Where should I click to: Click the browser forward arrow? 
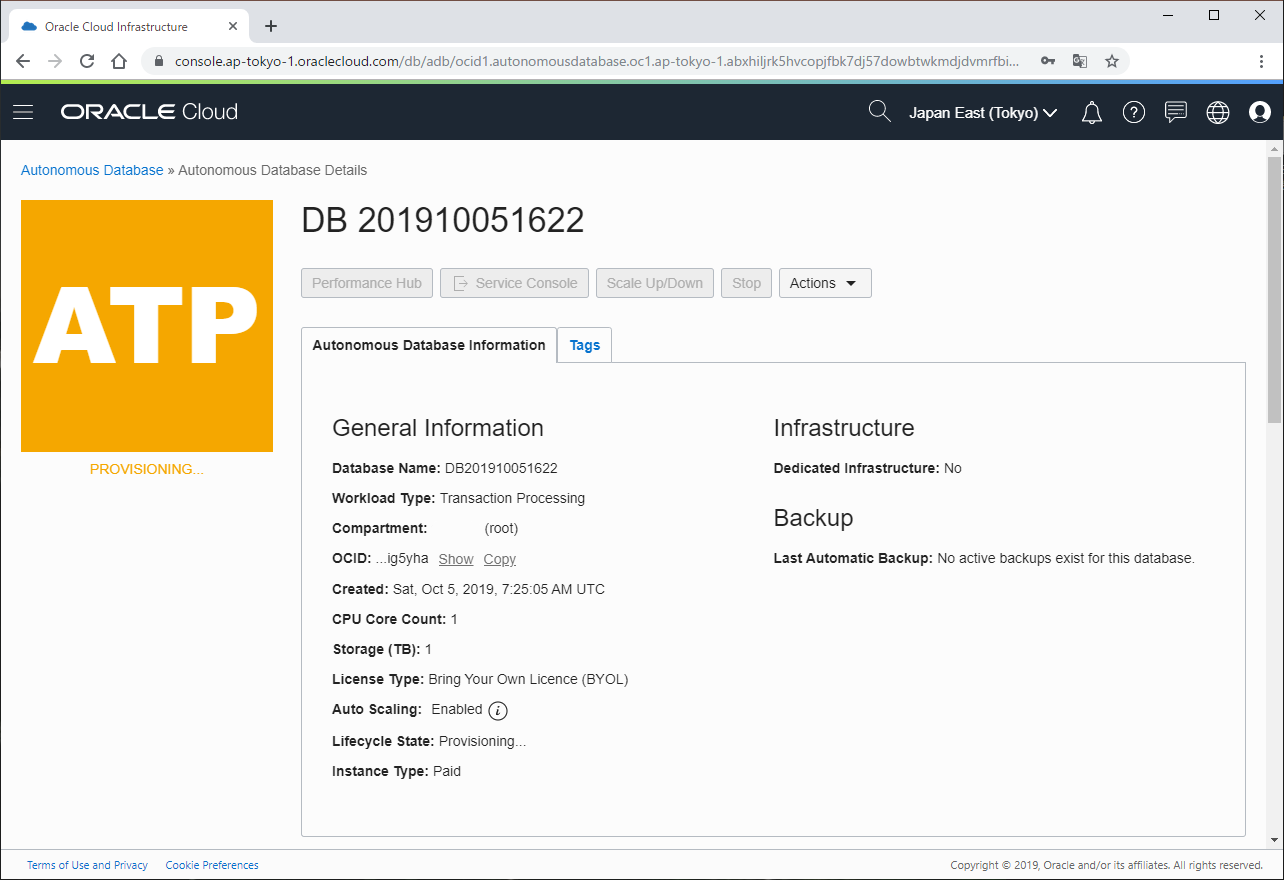tap(55, 61)
